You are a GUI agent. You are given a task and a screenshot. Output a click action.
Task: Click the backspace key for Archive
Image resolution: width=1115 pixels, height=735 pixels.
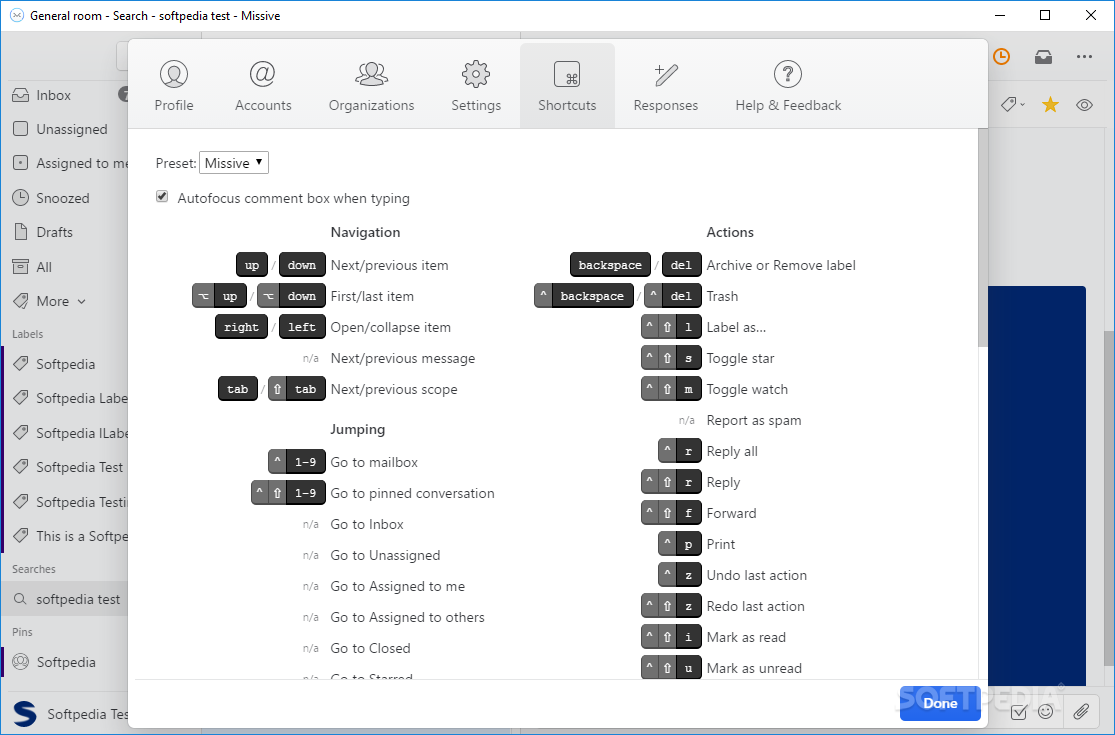[x=610, y=265]
